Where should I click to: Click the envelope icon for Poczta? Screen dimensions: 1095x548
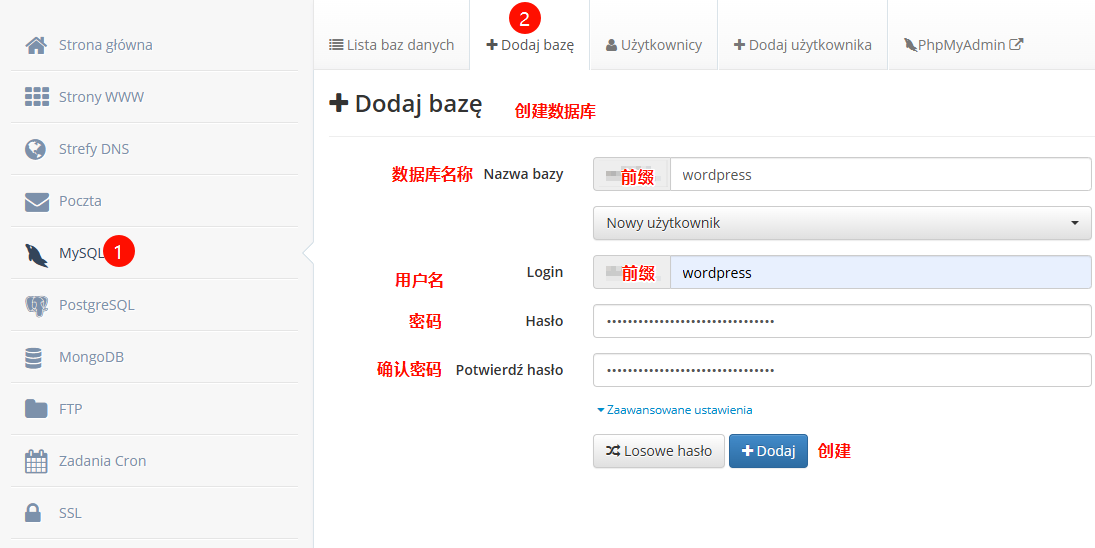(x=37, y=201)
